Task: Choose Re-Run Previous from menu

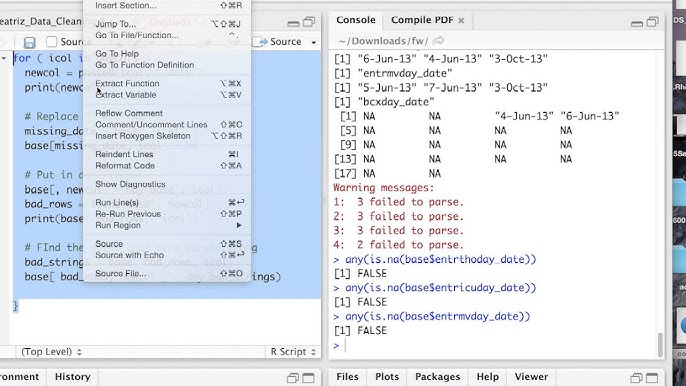Action: click(167, 214)
